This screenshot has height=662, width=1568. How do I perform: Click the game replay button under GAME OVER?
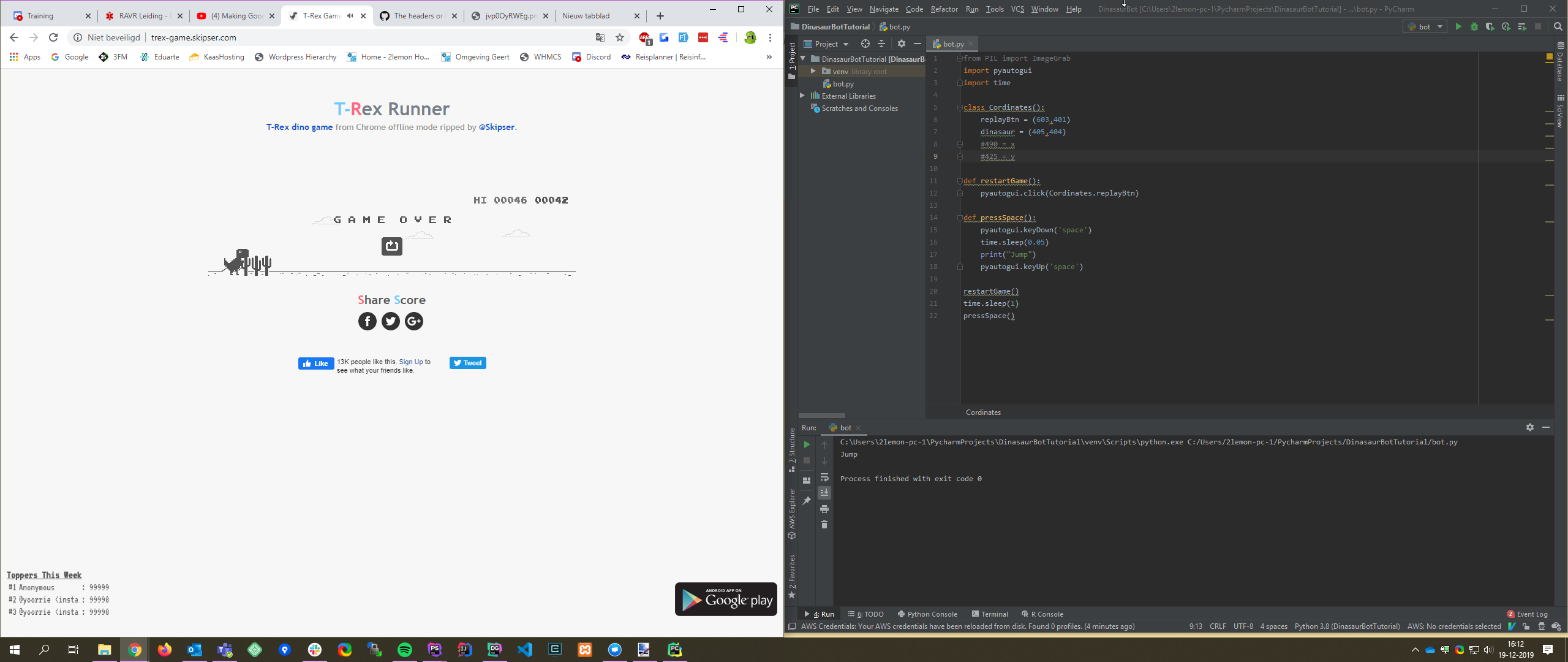click(x=392, y=246)
